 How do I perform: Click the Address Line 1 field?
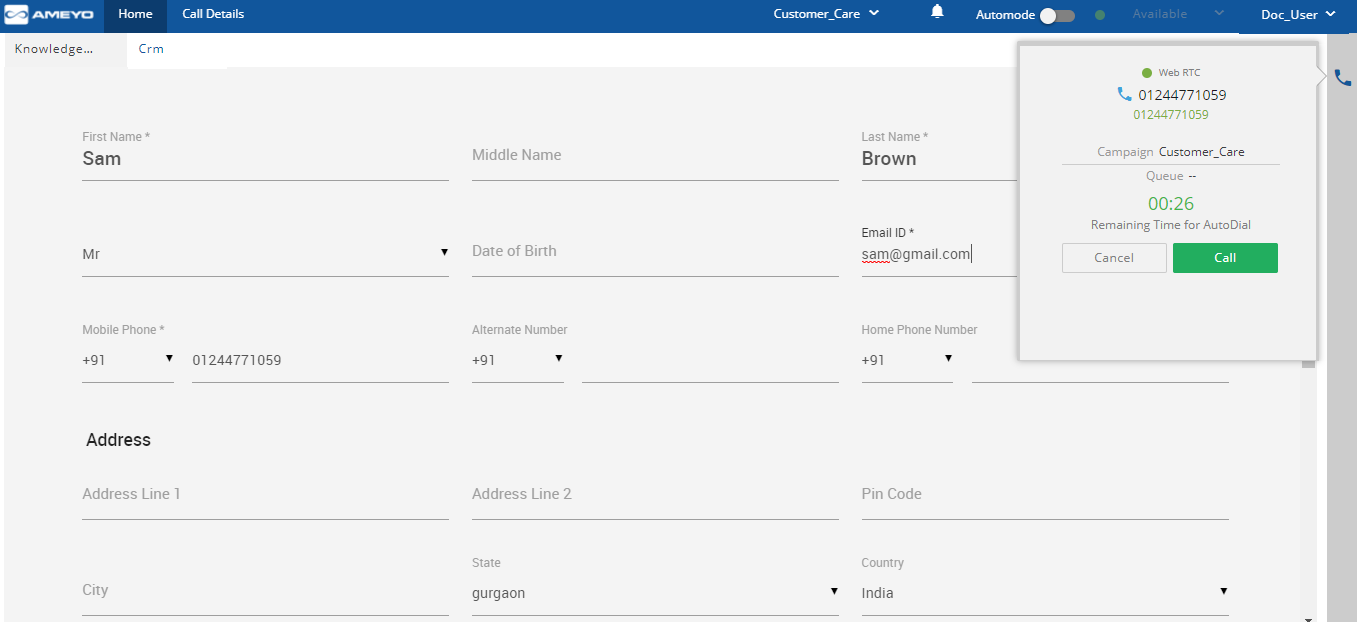point(265,495)
